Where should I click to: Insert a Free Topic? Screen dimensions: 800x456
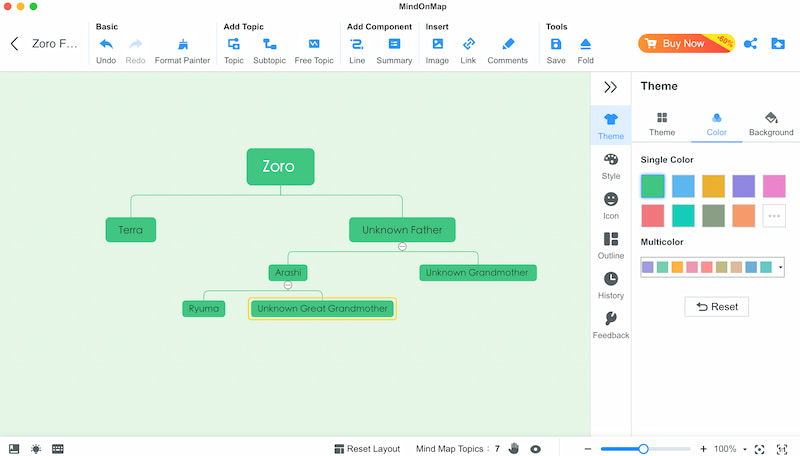[x=314, y=50]
